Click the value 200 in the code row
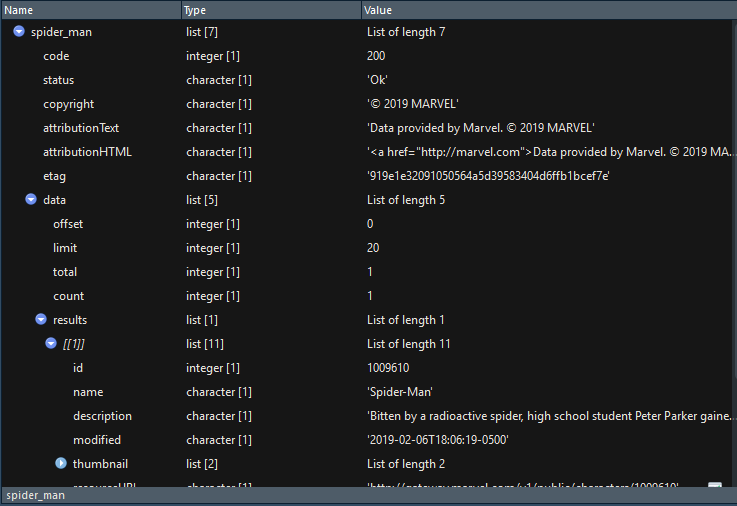This screenshot has width=737, height=506. pyautogui.click(x=376, y=56)
